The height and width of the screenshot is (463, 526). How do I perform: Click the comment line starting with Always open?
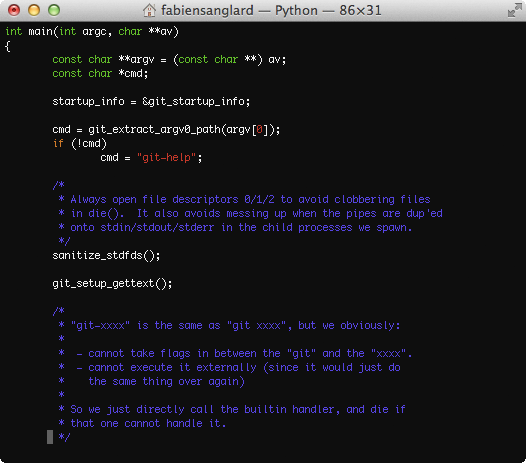point(244,200)
